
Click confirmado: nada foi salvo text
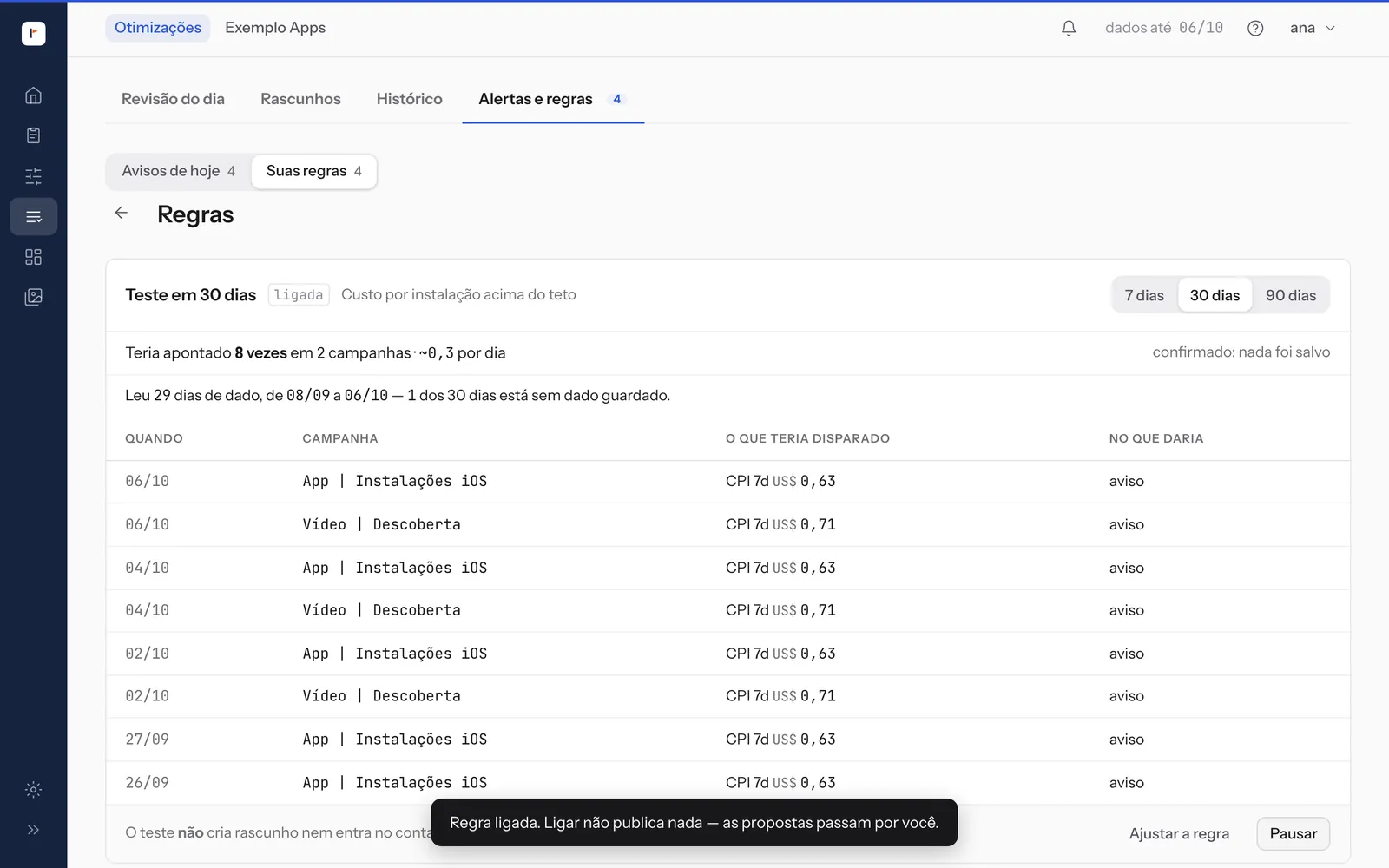tap(1241, 352)
